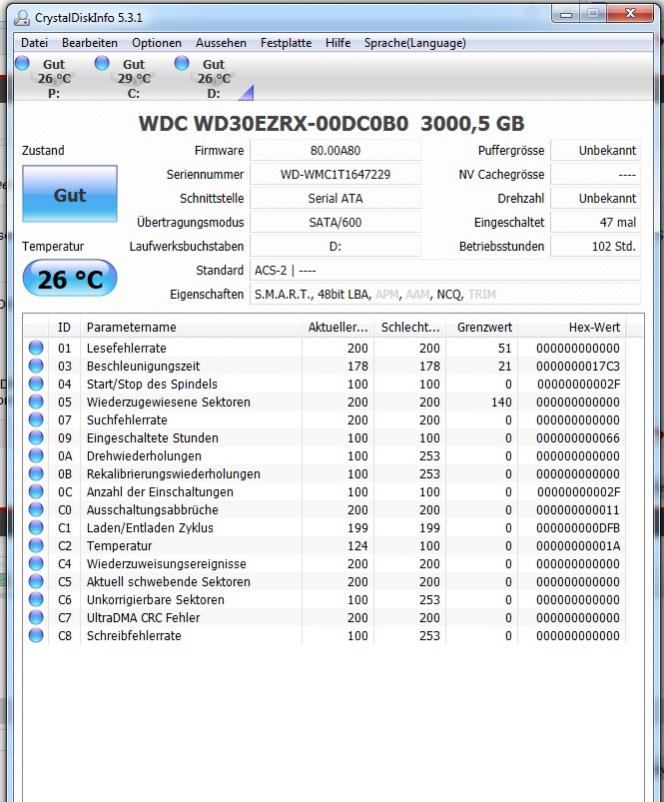Click the drive title WDC WD30EZRX-00DC0B0
The width and height of the screenshot is (664, 802).
click(273, 123)
